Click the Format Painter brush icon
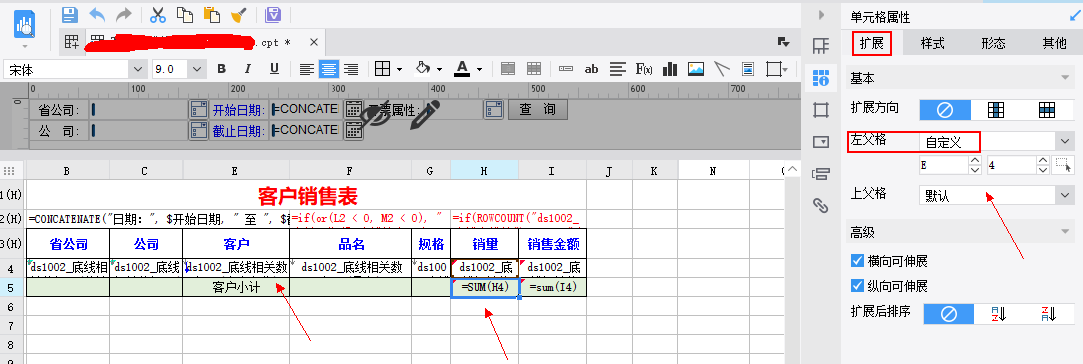 [x=238, y=15]
